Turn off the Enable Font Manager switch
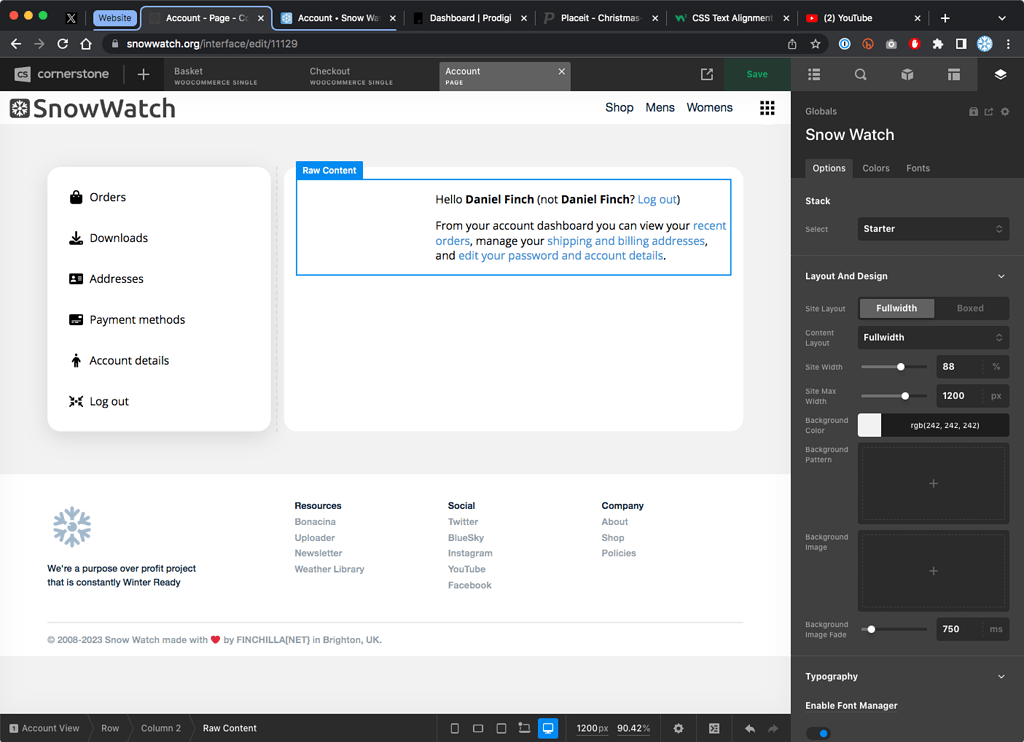 [x=820, y=733]
